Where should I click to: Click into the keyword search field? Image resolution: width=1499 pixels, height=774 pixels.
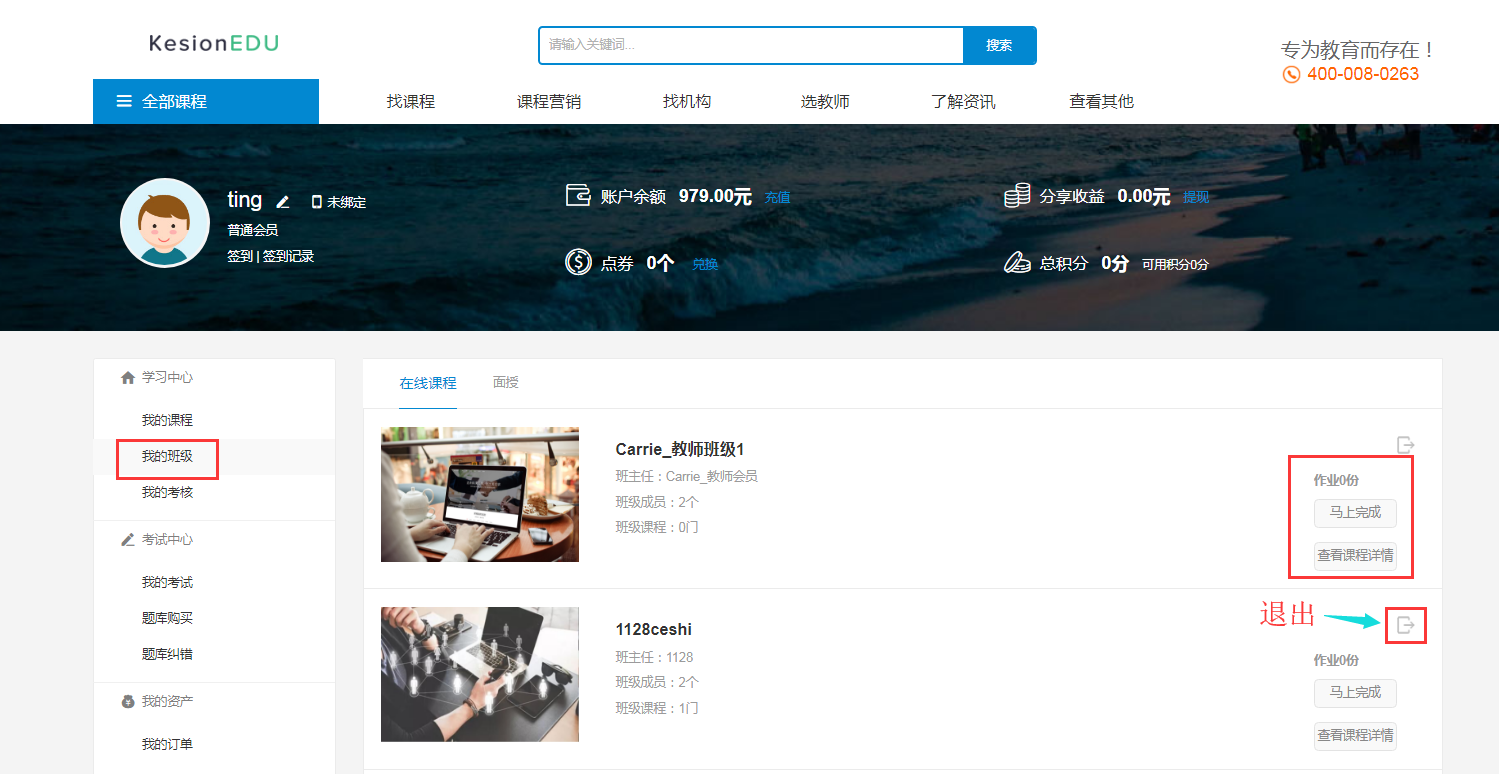pos(750,45)
